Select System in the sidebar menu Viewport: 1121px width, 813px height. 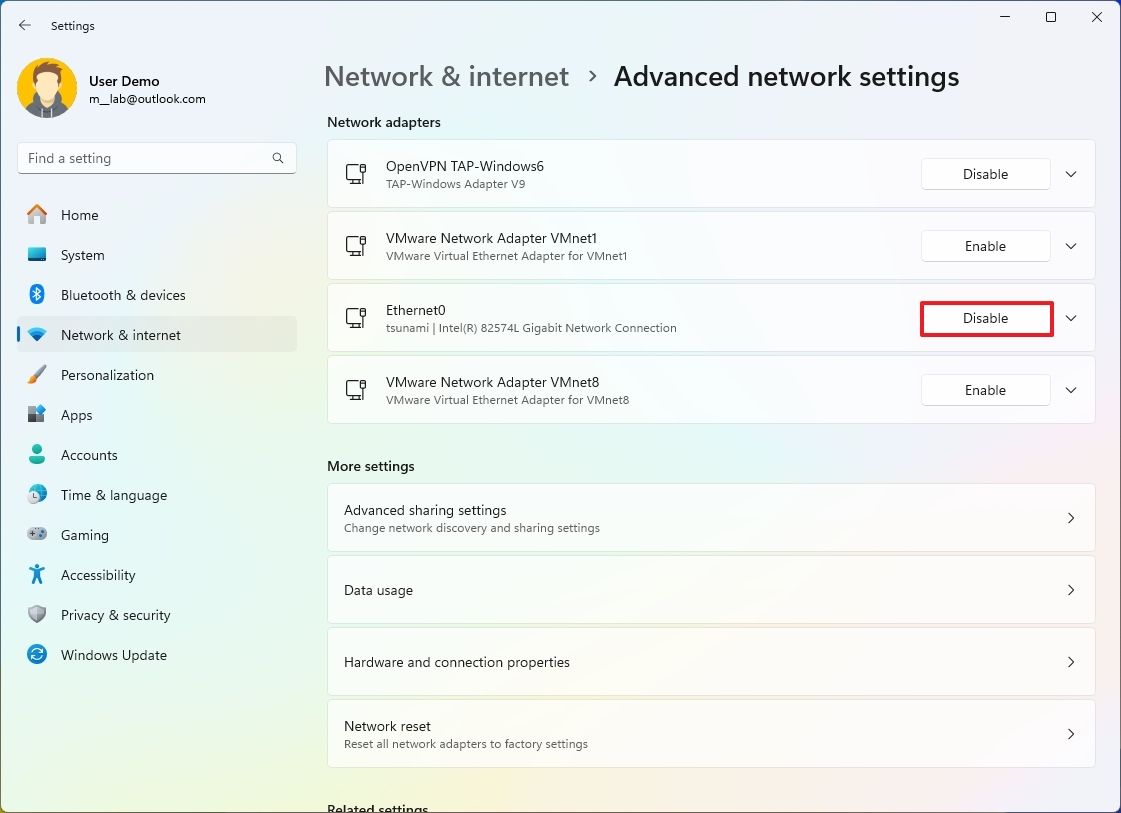[x=80, y=255]
